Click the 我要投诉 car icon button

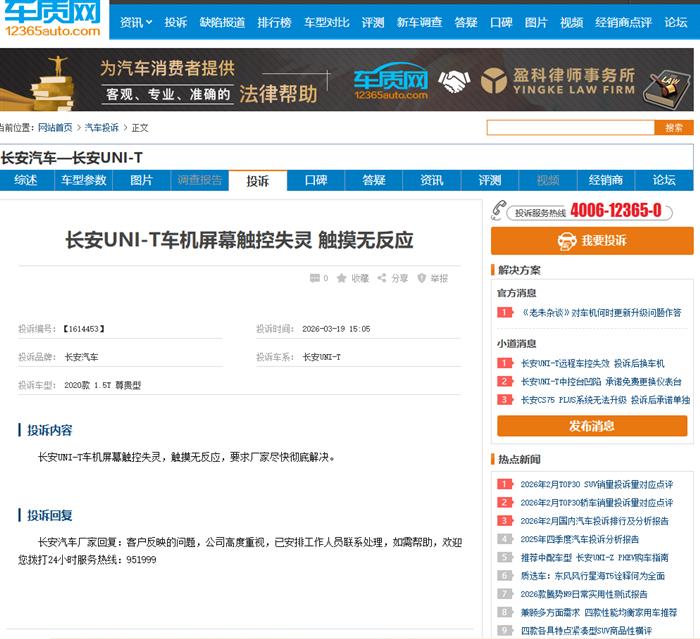[566, 241]
